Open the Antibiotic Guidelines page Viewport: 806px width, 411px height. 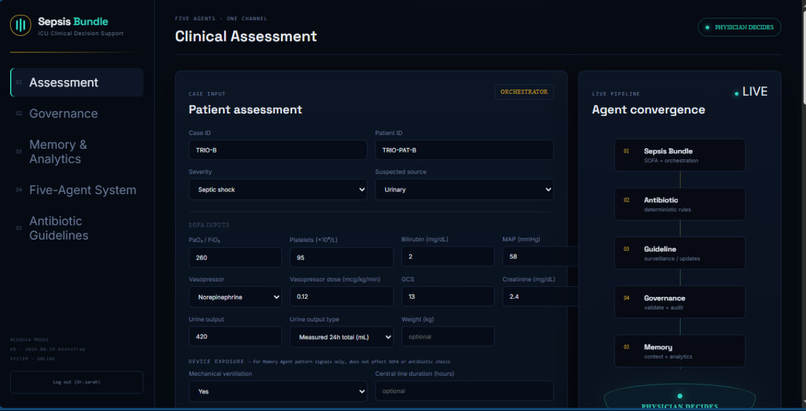[x=77, y=228]
